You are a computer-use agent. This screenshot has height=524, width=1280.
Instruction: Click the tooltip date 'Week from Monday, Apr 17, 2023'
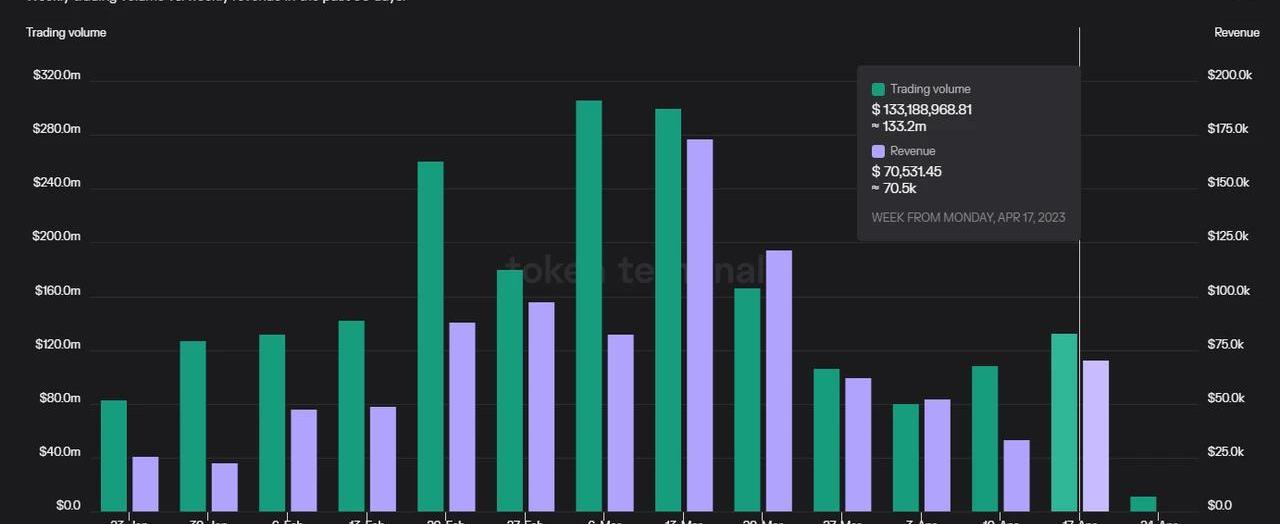pyautogui.click(x=968, y=218)
